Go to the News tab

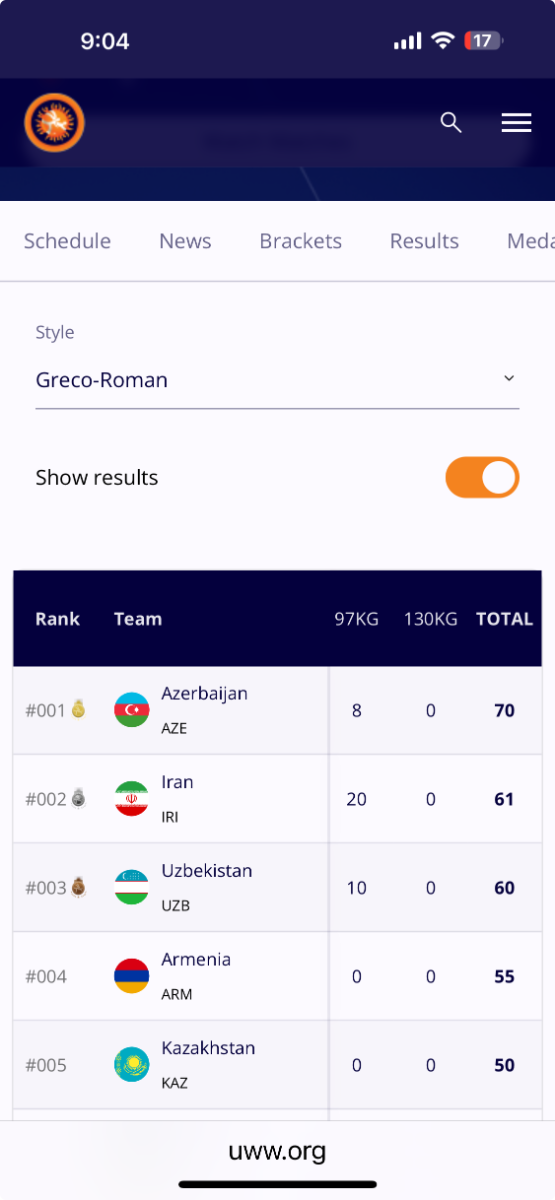(x=185, y=241)
